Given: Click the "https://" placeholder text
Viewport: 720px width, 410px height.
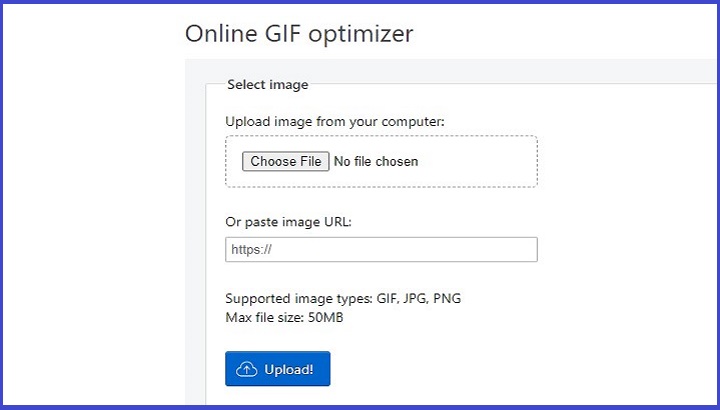Looking at the screenshot, I should pos(251,250).
